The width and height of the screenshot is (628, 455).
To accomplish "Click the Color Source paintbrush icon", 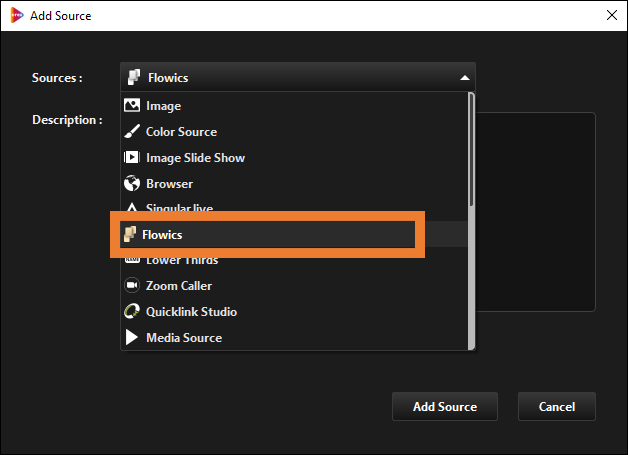I will coord(132,131).
